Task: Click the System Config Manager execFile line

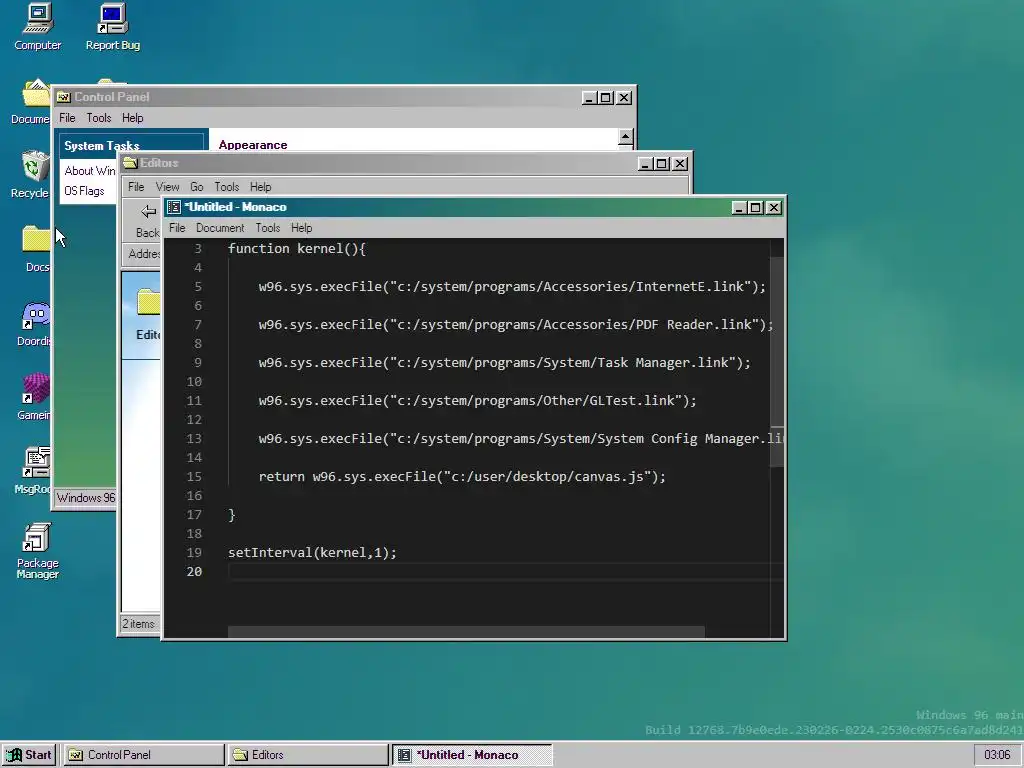Action: 520,439
